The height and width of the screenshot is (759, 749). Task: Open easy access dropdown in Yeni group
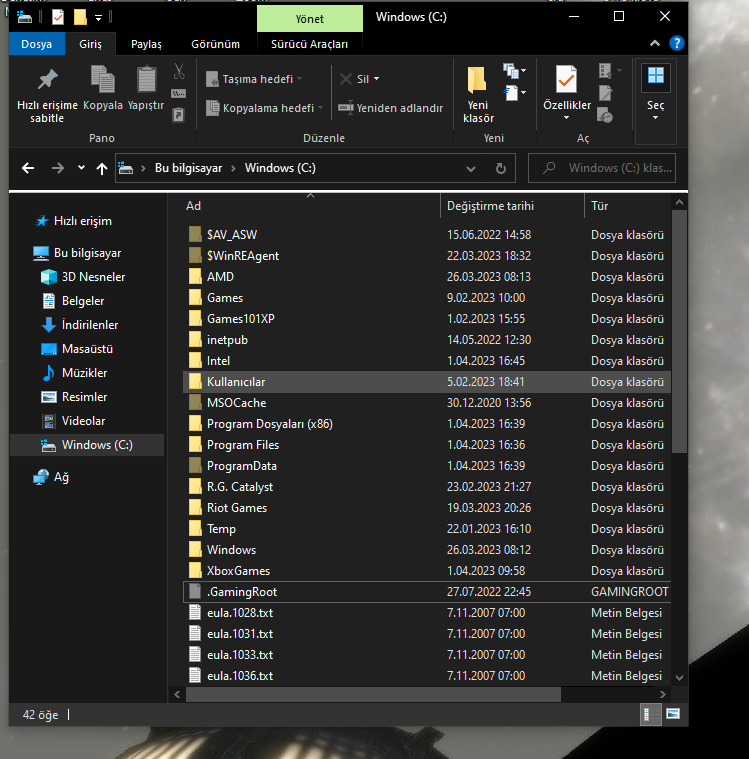[x=514, y=92]
